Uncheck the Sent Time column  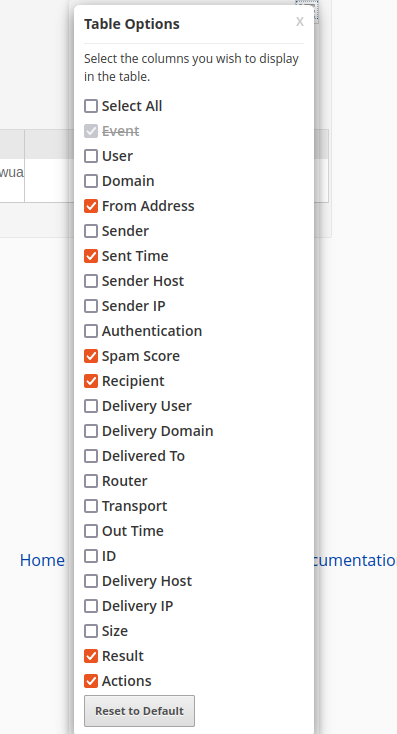[x=91, y=256]
